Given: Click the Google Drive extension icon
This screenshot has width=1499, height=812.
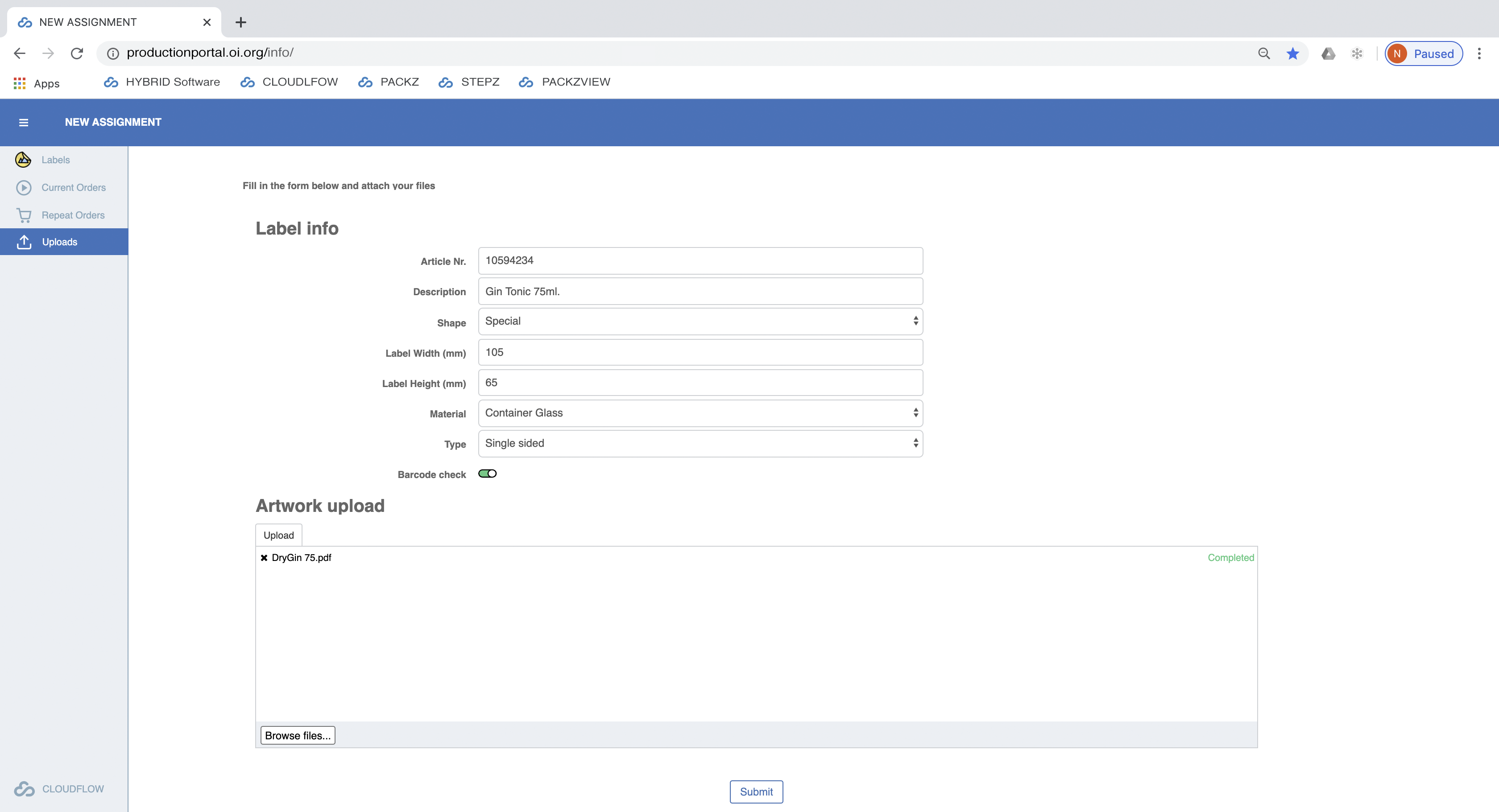Looking at the screenshot, I should pos(1328,54).
